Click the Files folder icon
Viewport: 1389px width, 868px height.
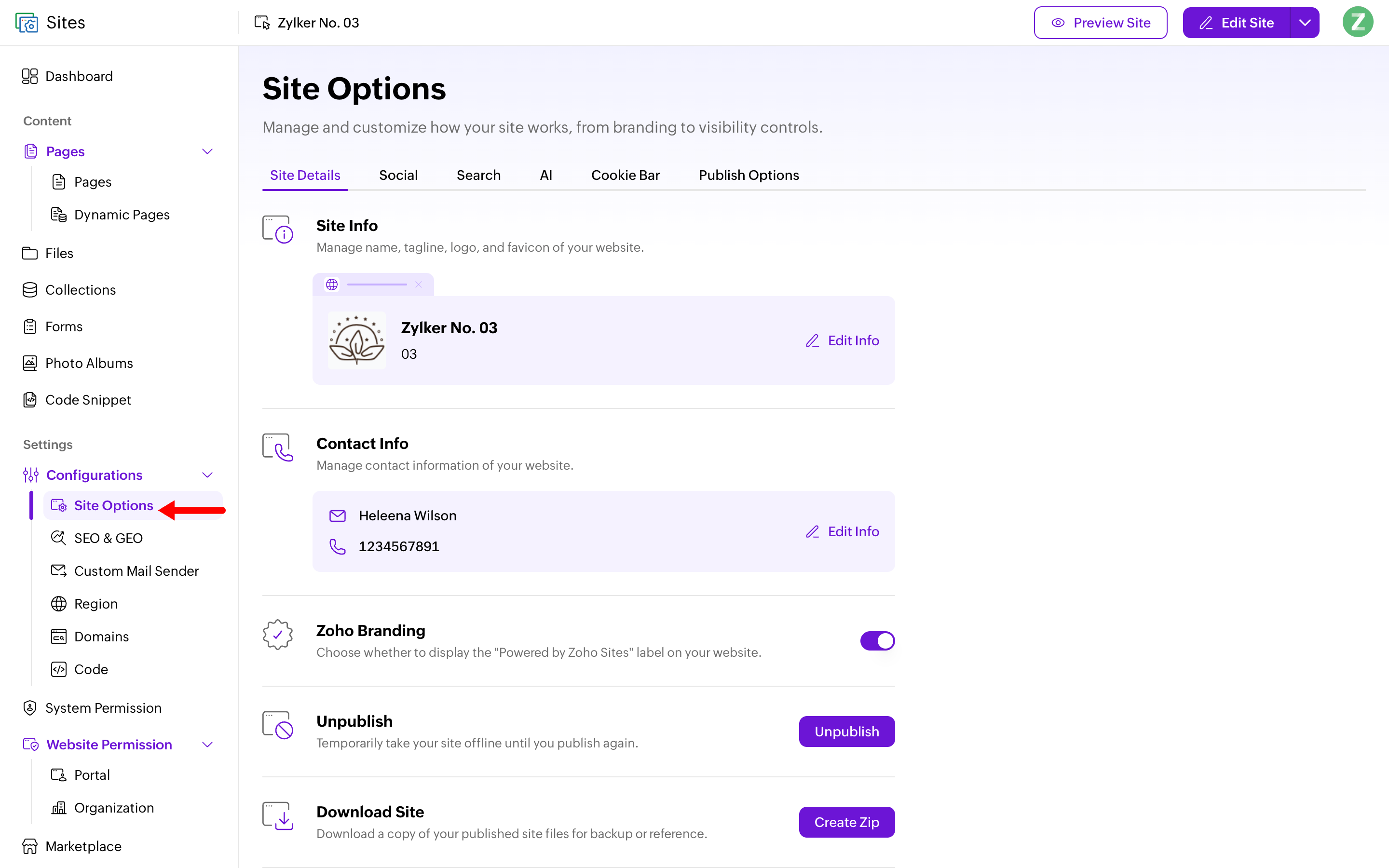click(30, 253)
